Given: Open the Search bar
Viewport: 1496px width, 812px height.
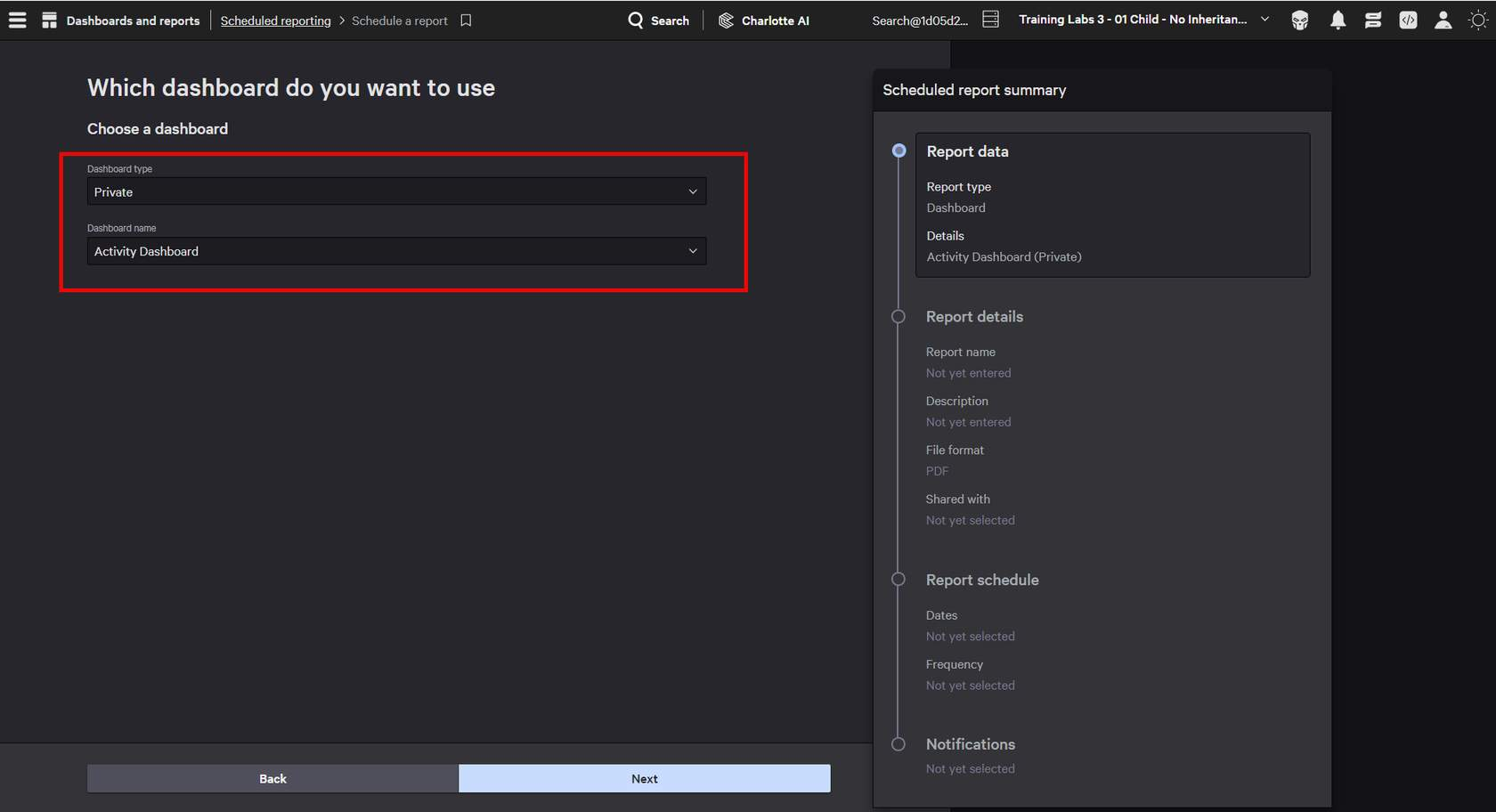Looking at the screenshot, I should click(x=659, y=20).
